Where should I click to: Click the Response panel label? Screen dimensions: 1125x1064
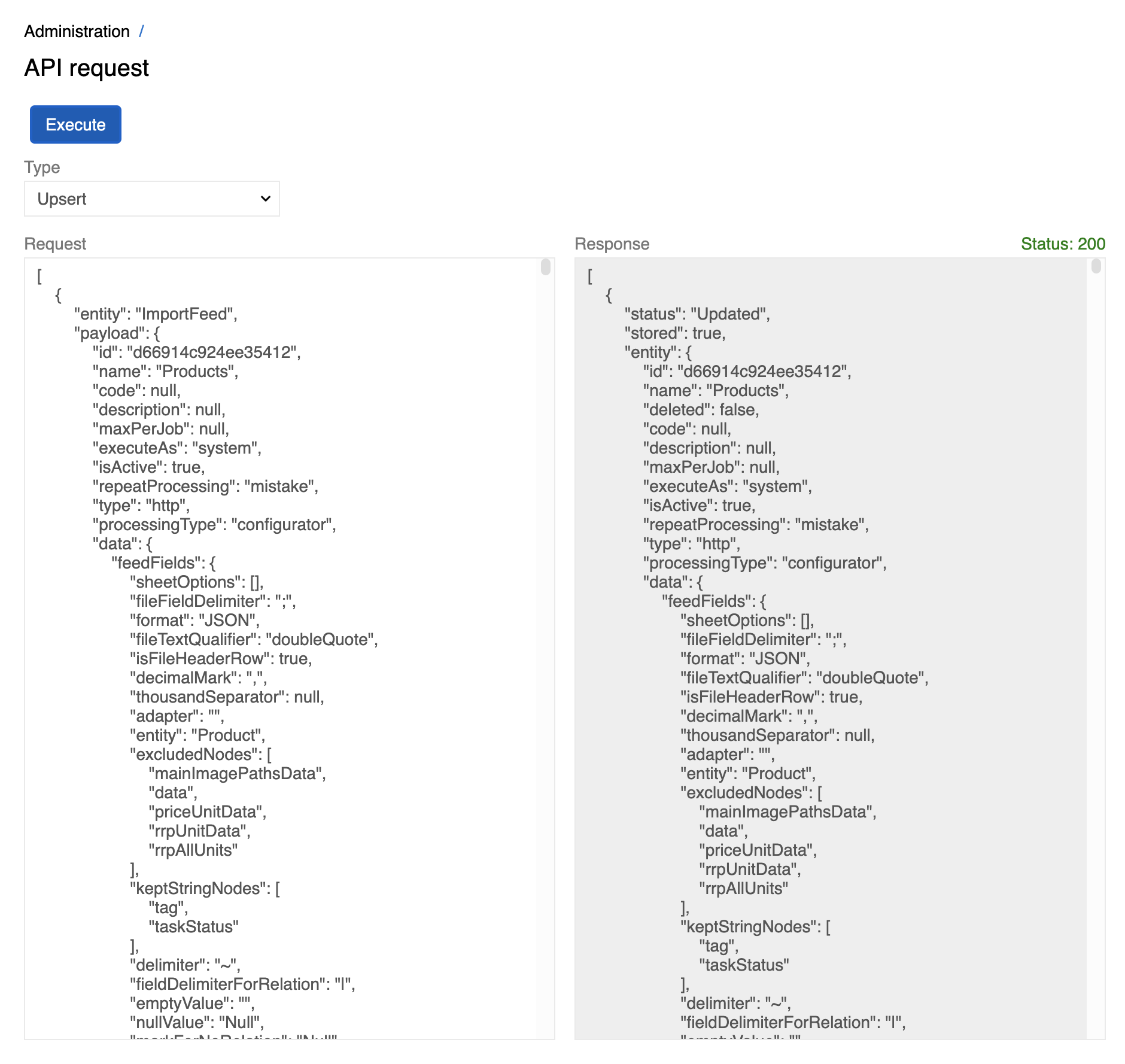pyautogui.click(x=612, y=244)
